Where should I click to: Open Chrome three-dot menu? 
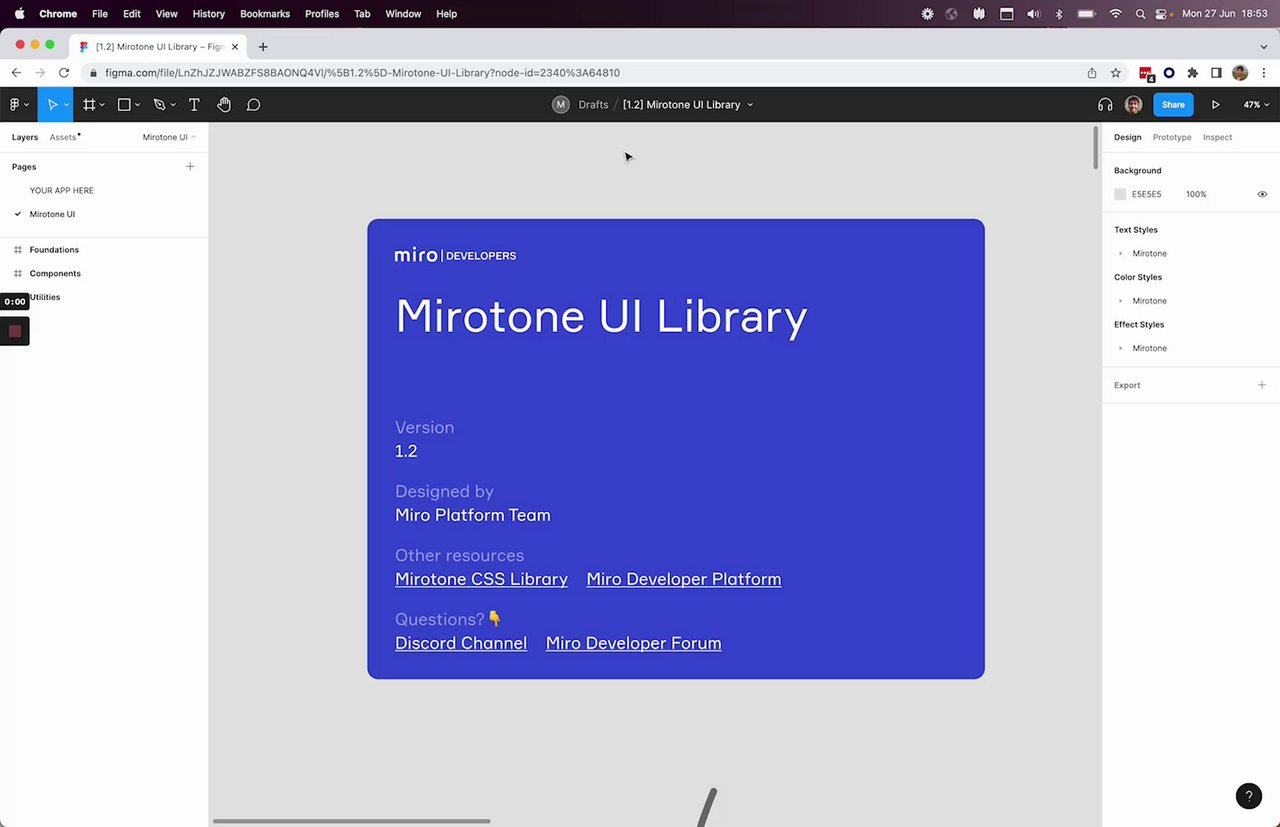[1264, 73]
